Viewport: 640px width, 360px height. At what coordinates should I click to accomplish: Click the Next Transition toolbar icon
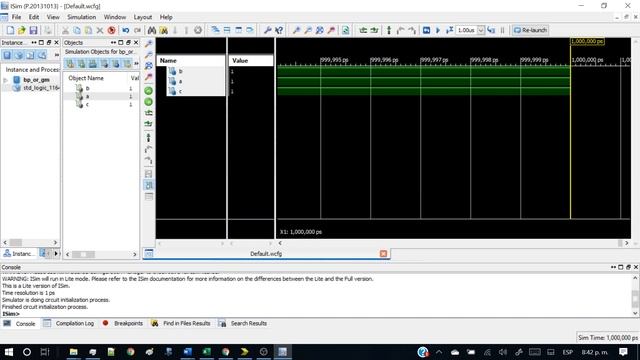[x=374, y=30]
